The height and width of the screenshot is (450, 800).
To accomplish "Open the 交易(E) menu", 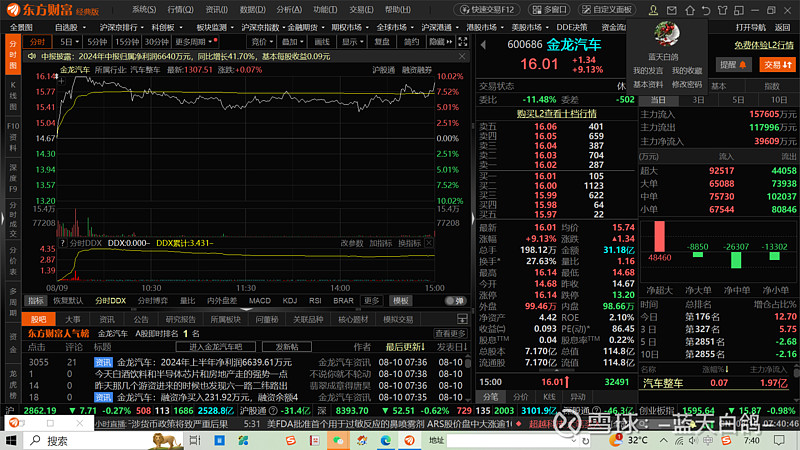I will click(361, 10).
